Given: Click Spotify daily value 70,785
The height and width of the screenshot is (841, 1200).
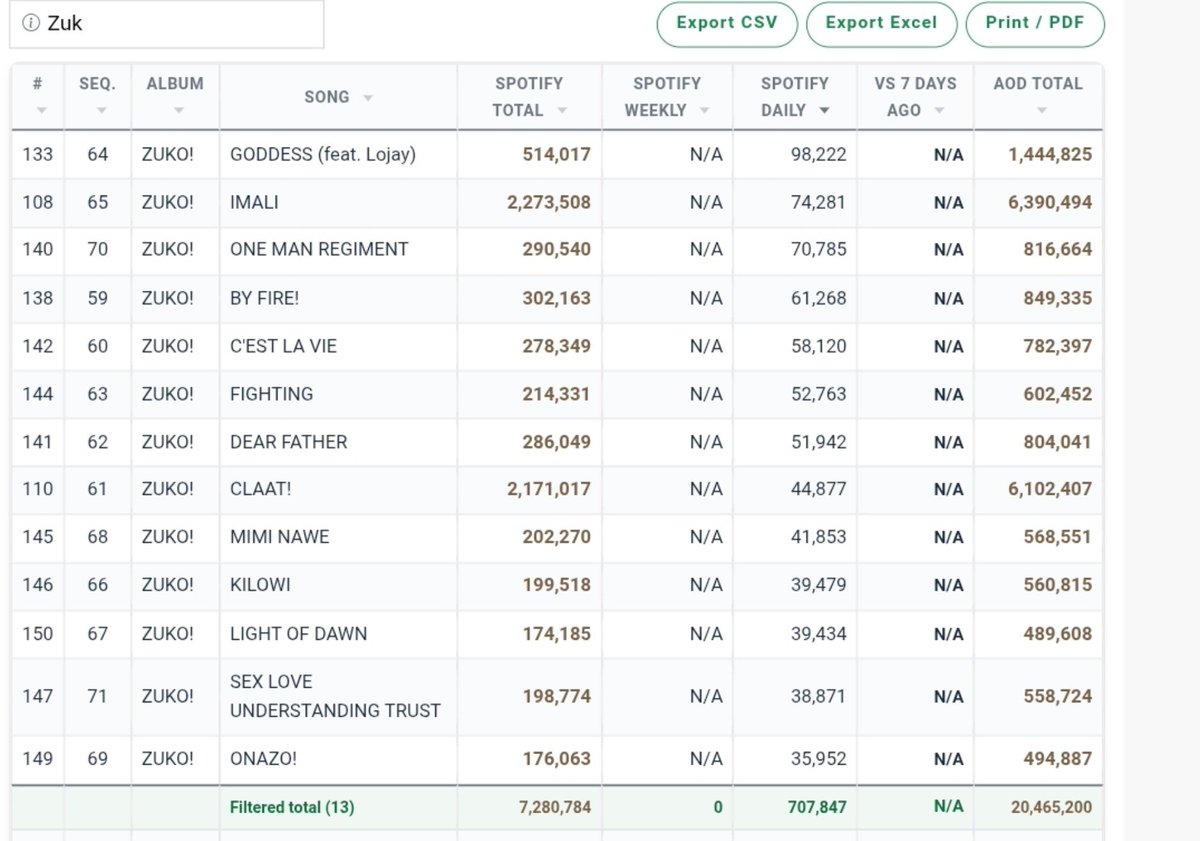Looking at the screenshot, I should tap(818, 250).
